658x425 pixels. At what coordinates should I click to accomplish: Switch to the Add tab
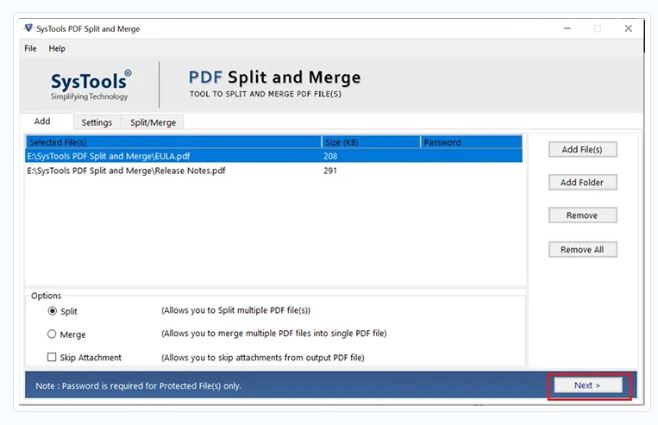[x=42, y=121]
